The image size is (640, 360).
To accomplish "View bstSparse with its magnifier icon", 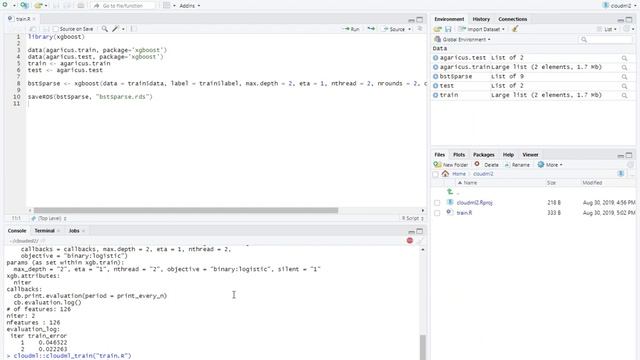I will [624, 77].
